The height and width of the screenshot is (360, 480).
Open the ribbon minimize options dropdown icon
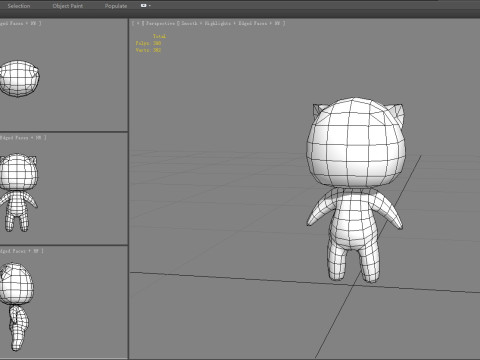[x=146, y=6]
